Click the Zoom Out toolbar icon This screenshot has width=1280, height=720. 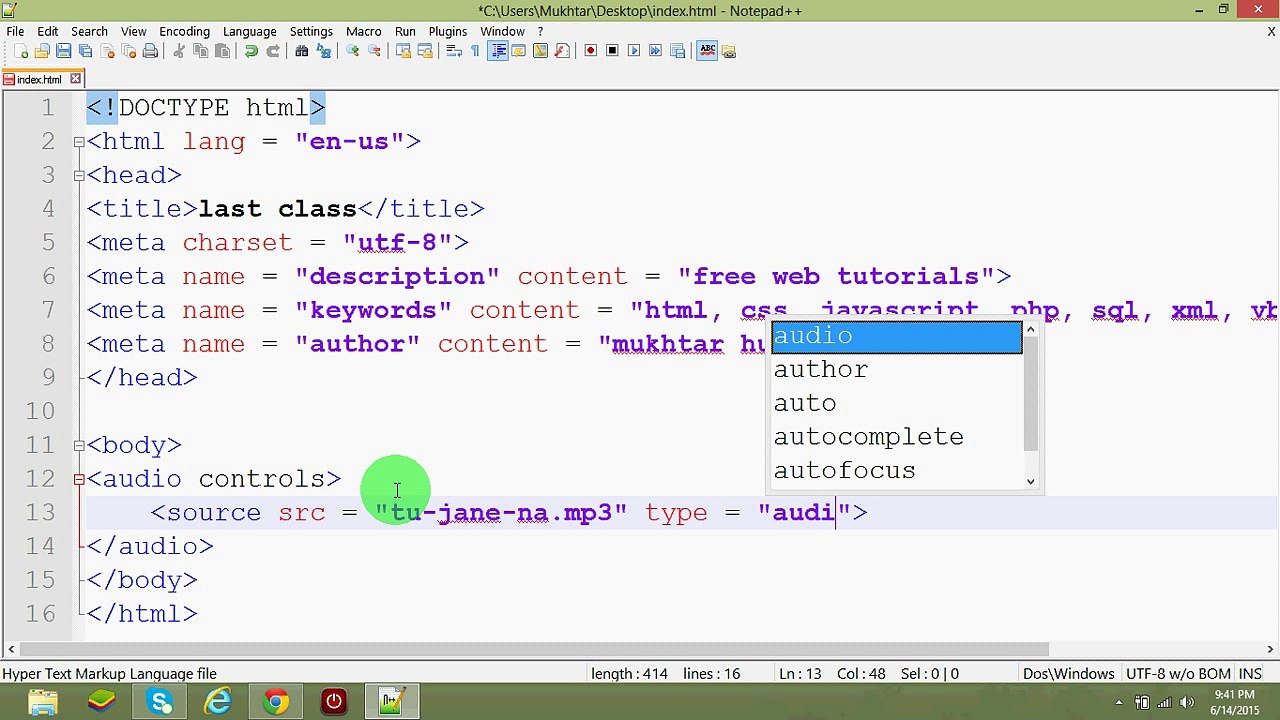click(374, 51)
